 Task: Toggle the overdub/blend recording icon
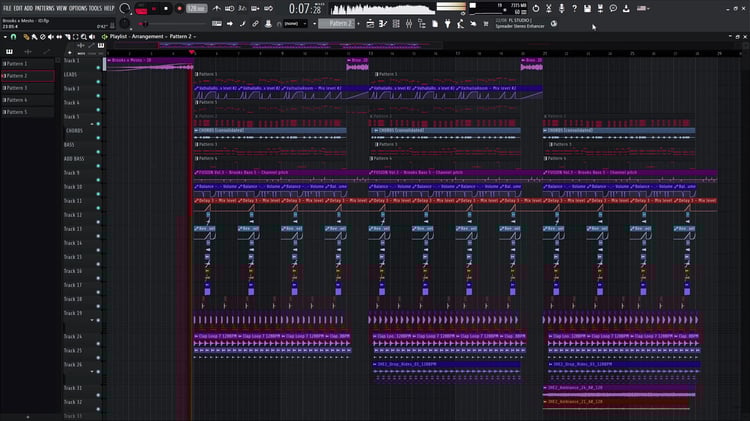click(255, 9)
